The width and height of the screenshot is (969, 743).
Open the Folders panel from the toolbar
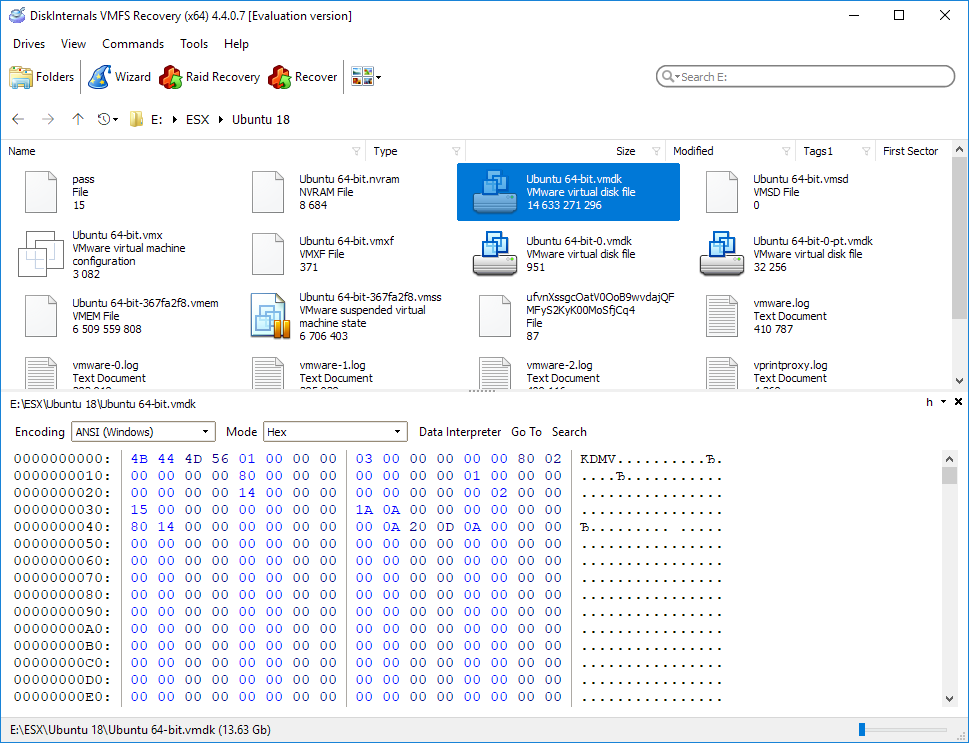41,77
